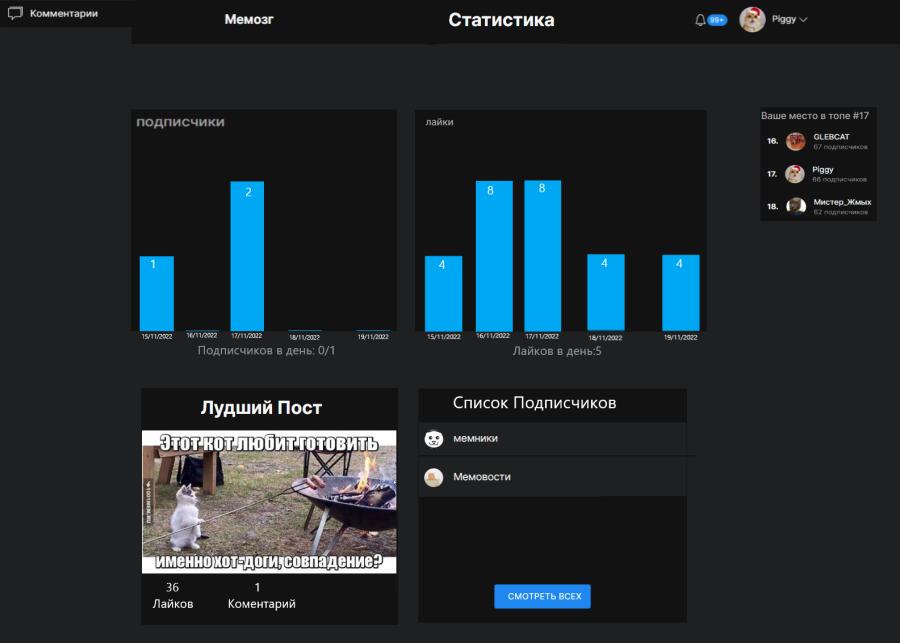
Task: Open мемники subscriber avatar icon
Action: [x=434, y=439]
